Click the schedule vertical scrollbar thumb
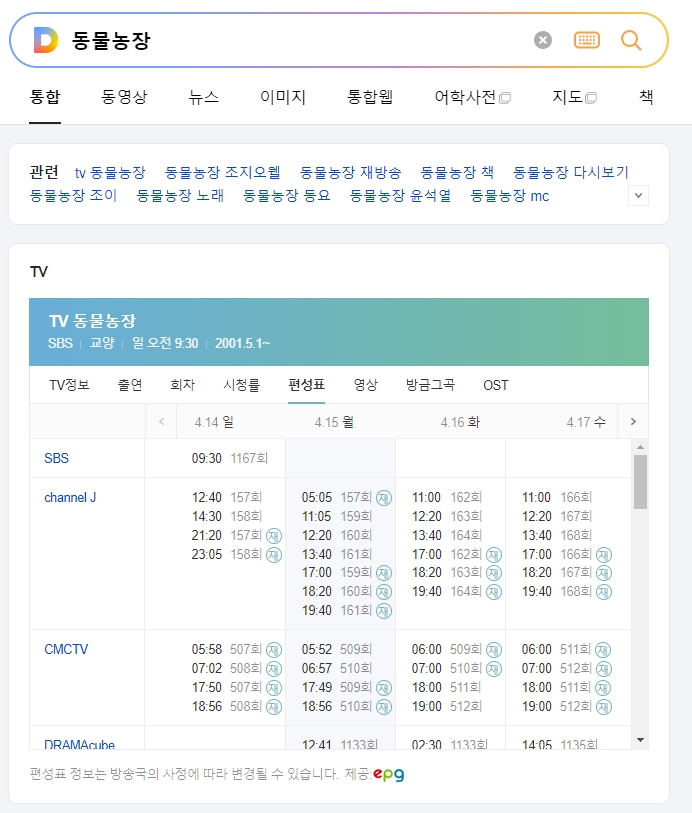 click(x=641, y=482)
